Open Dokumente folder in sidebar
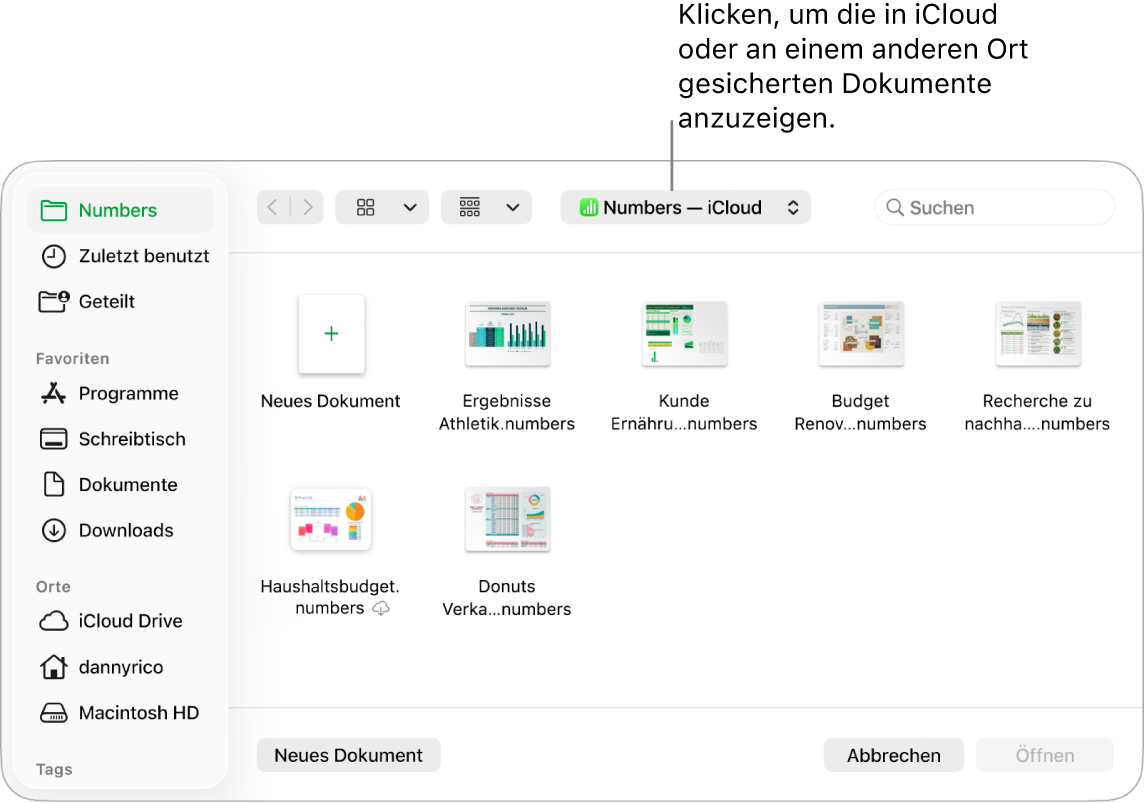1144x803 pixels. coord(120,485)
